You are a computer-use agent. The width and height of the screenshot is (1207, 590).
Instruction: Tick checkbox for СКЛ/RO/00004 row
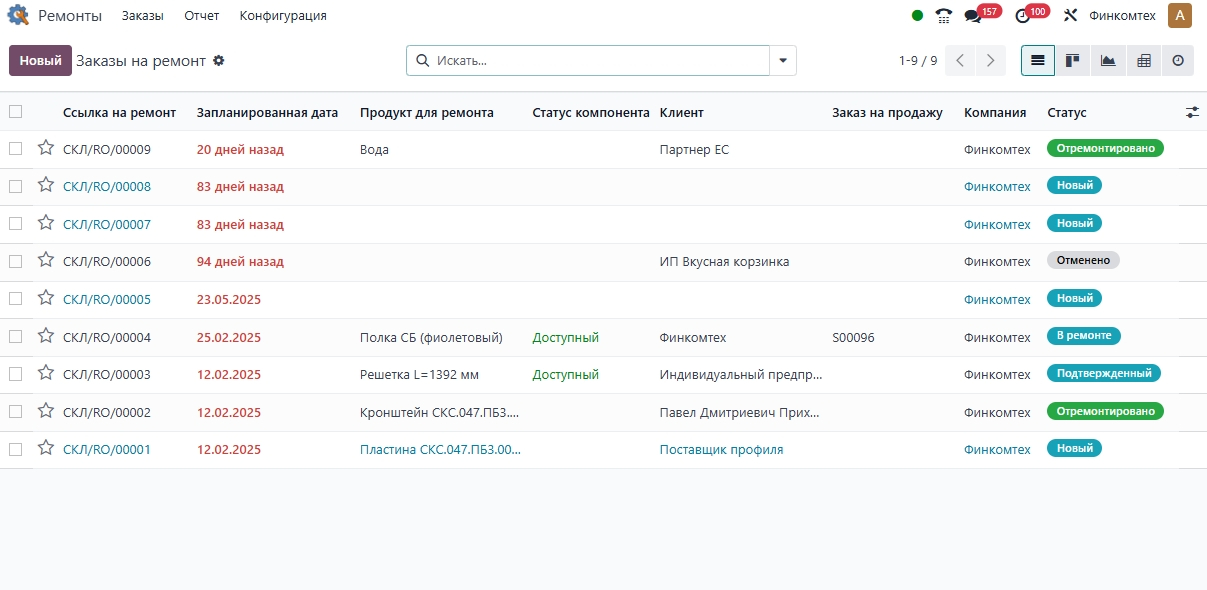[15, 337]
